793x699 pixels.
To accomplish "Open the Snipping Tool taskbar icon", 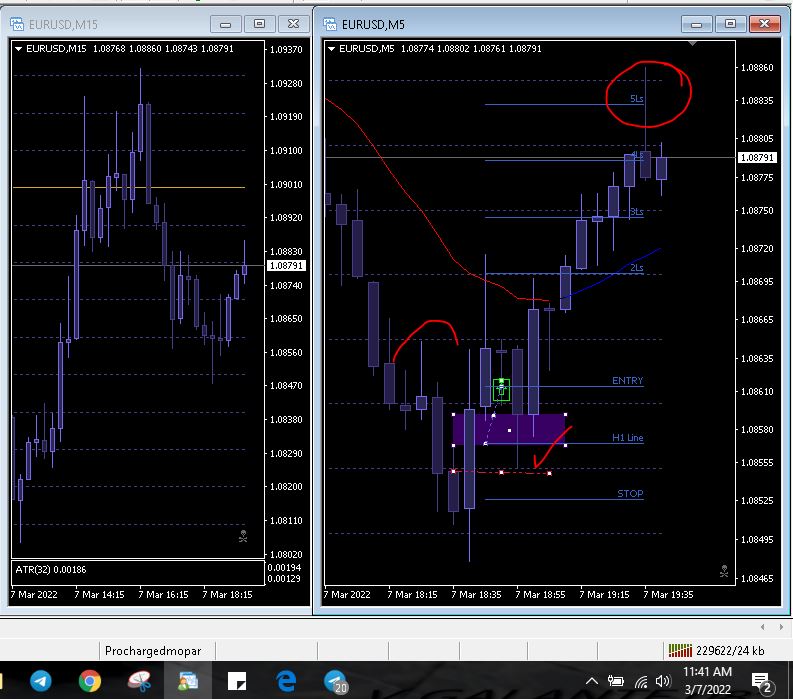I will (139, 681).
